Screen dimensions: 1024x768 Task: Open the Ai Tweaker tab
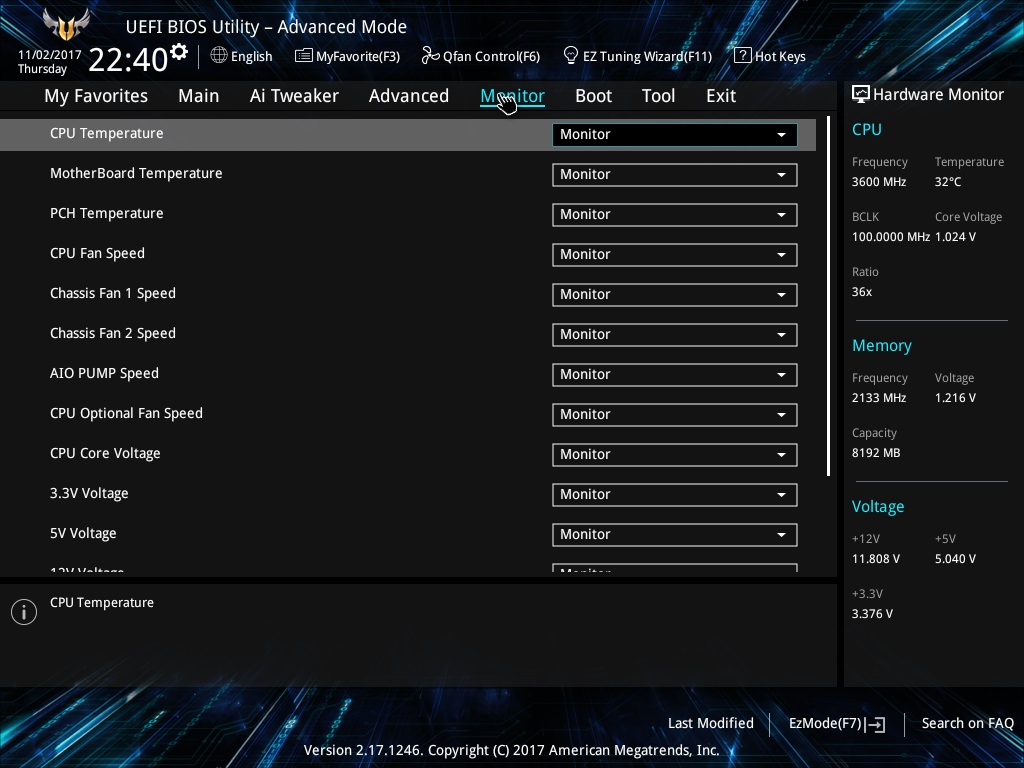coord(294,95)
